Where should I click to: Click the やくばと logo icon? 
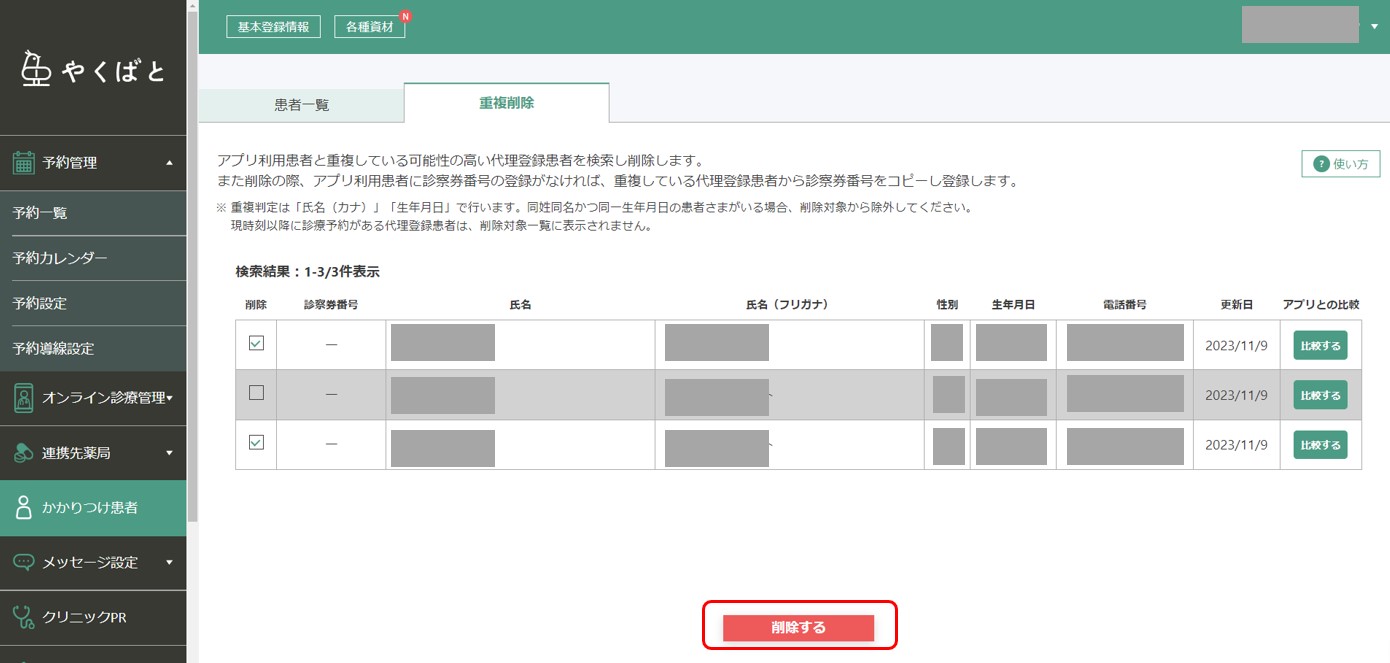(x=36, y=68)
